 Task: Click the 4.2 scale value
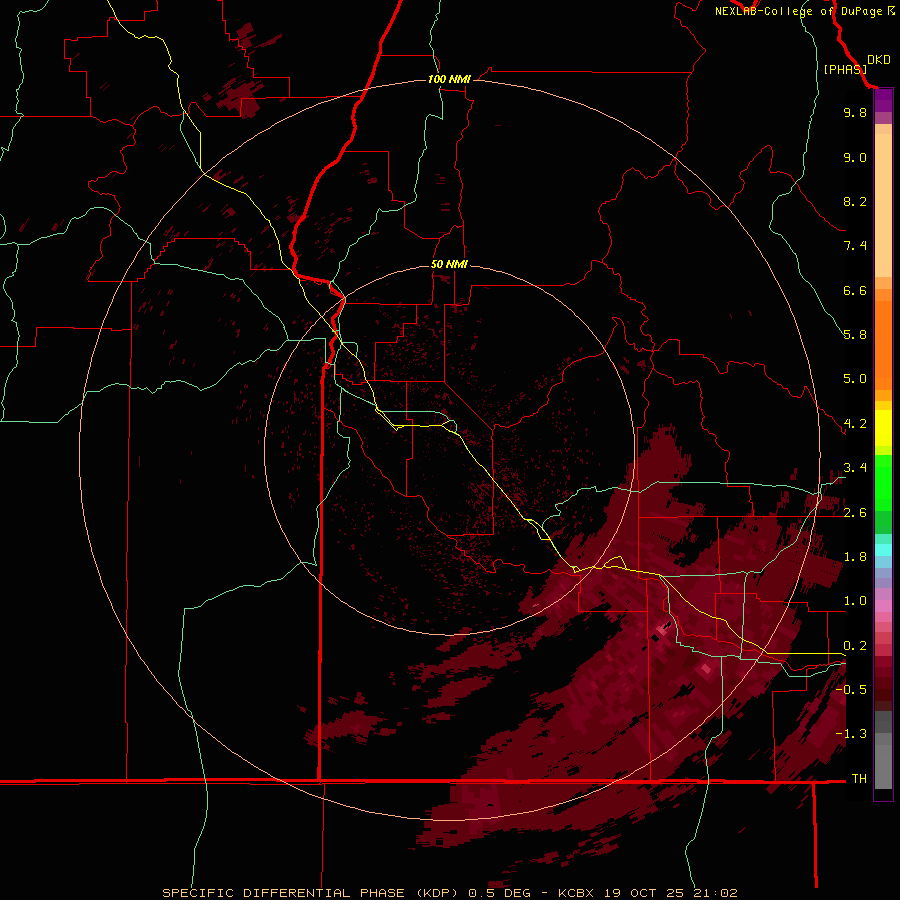pyautogui.click(x=855, y=424)
